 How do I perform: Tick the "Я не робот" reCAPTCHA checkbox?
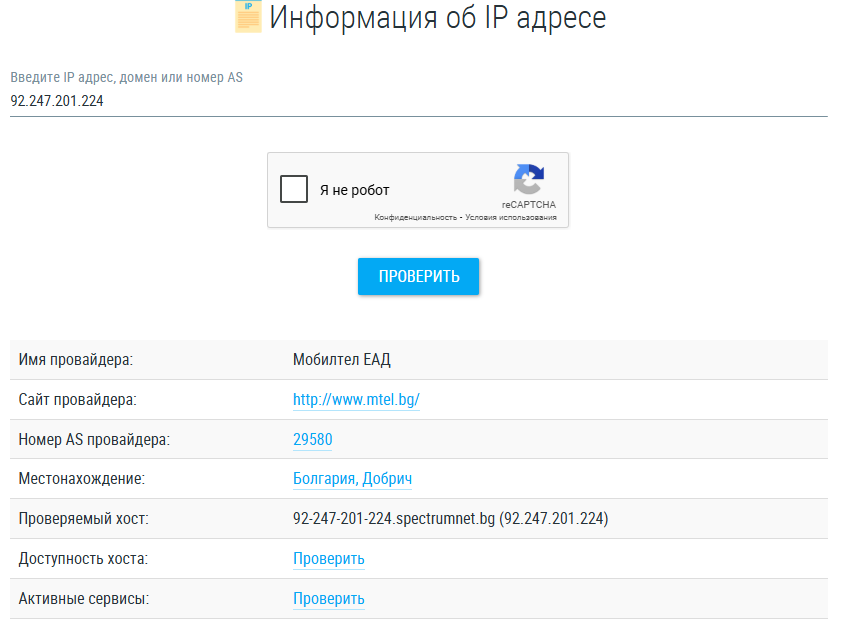(x=294, y=189)
